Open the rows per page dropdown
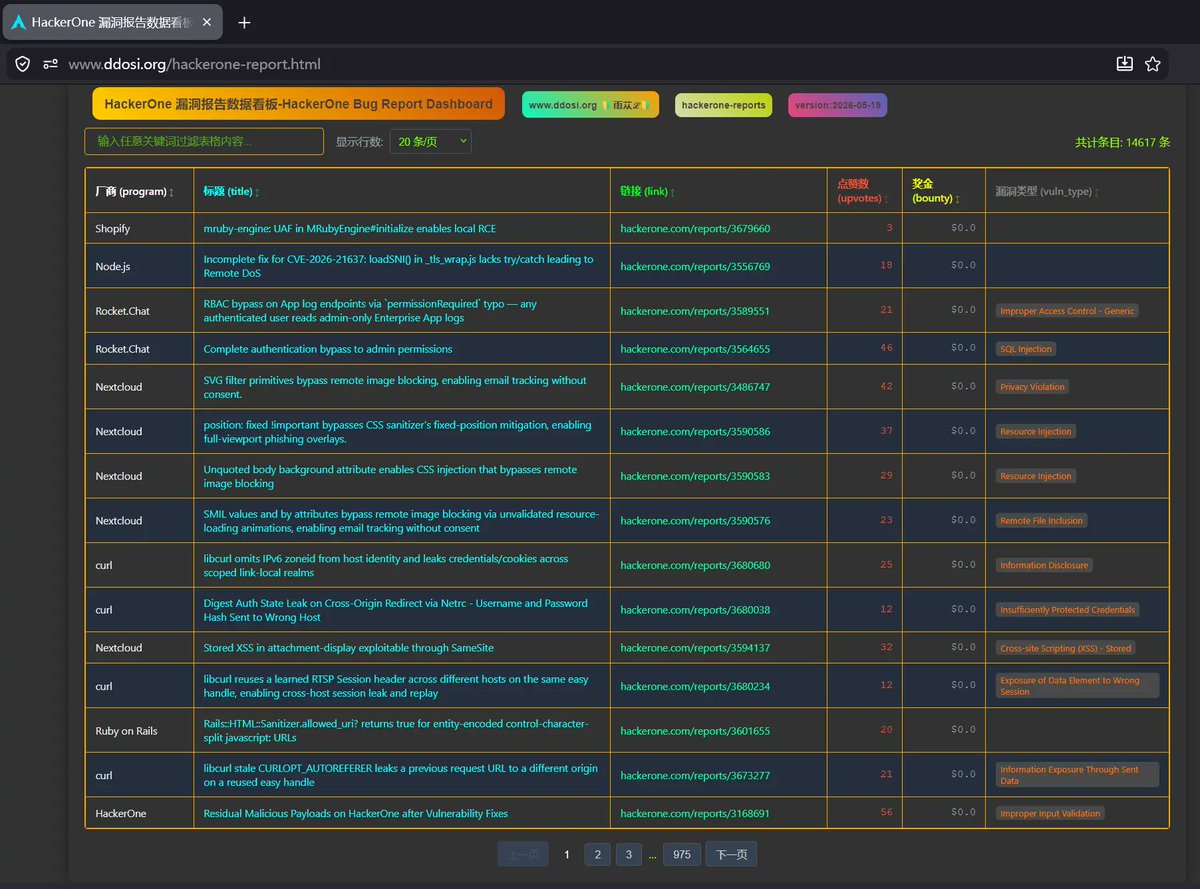 [x=431, y=142]
